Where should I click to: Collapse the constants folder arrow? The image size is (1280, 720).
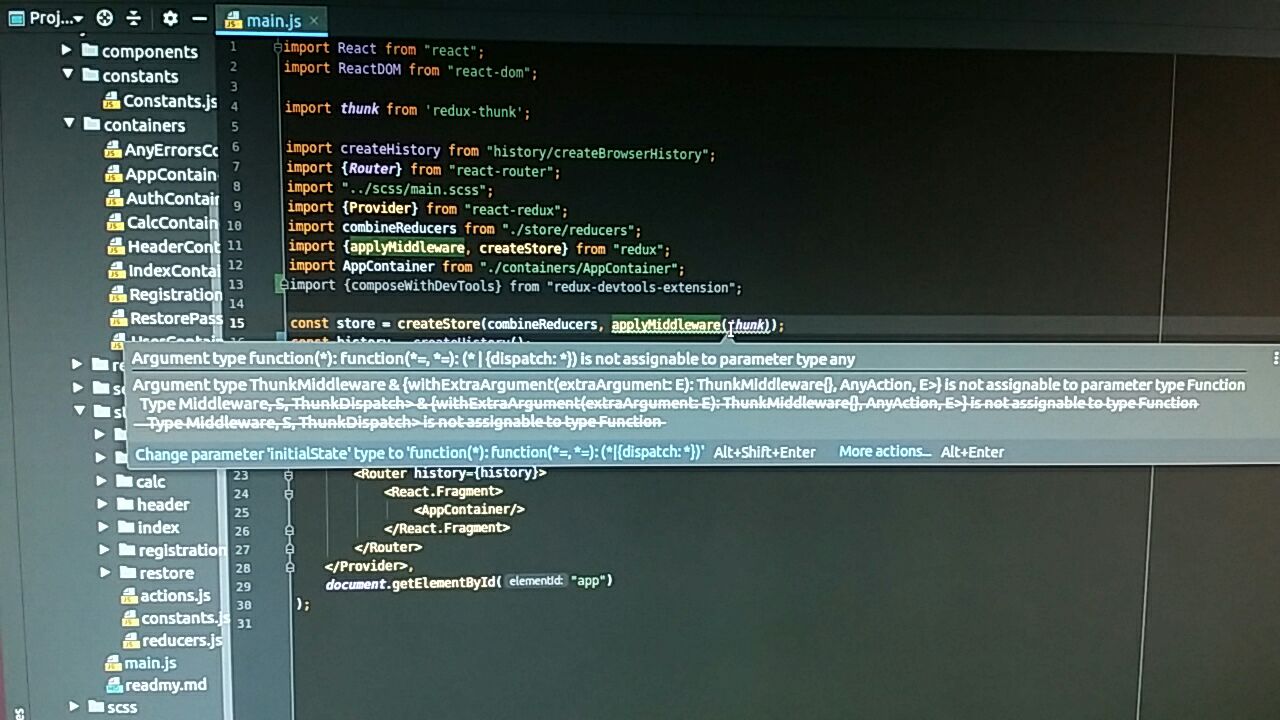68,74
